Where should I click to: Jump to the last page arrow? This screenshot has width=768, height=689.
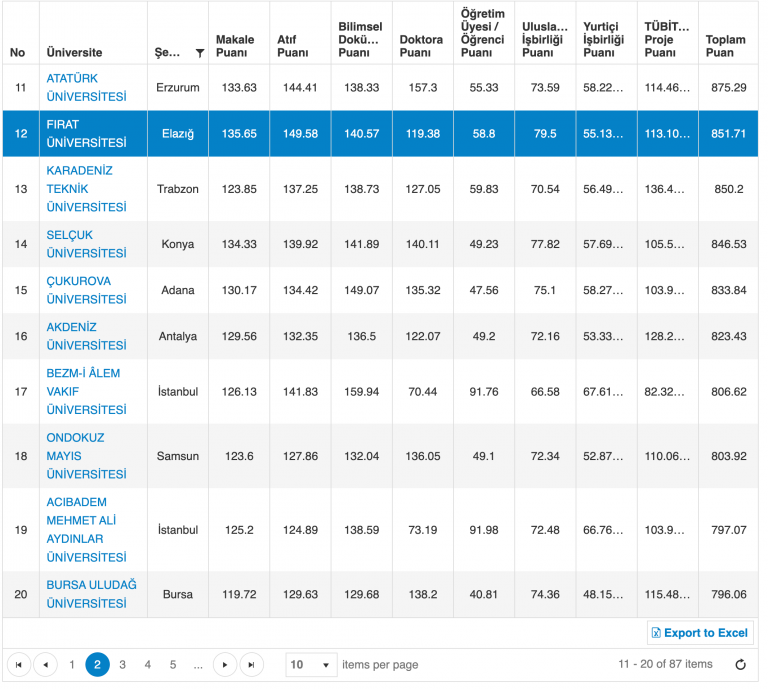pos(251,665)
